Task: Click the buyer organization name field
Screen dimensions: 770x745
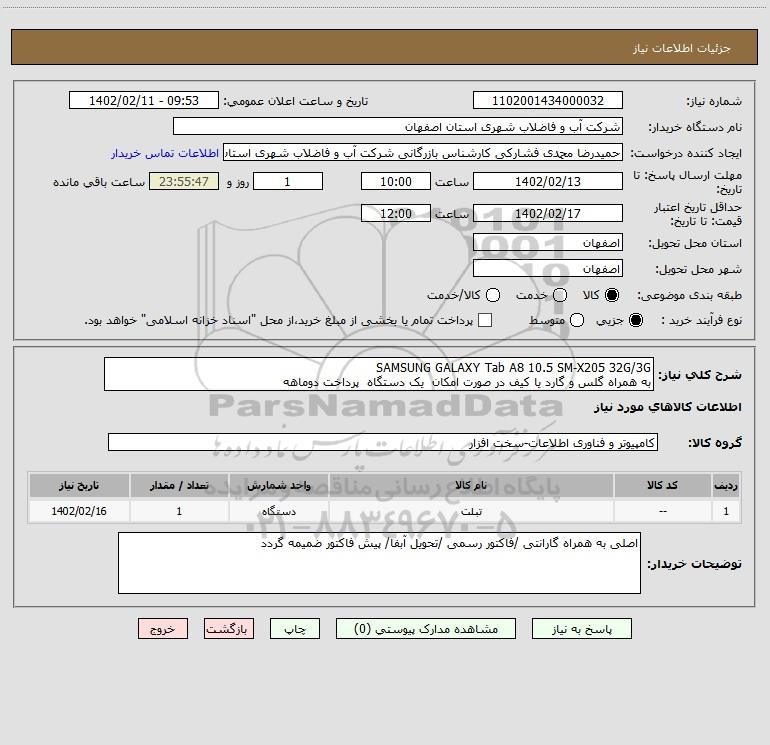Action: pos(398,127)
